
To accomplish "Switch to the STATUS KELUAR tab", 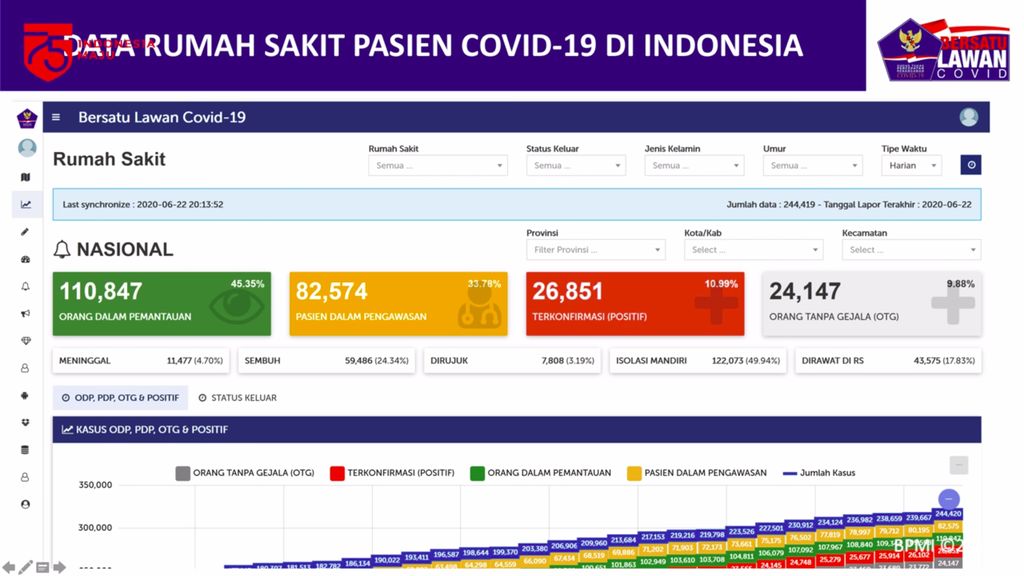I will (238, 398).
